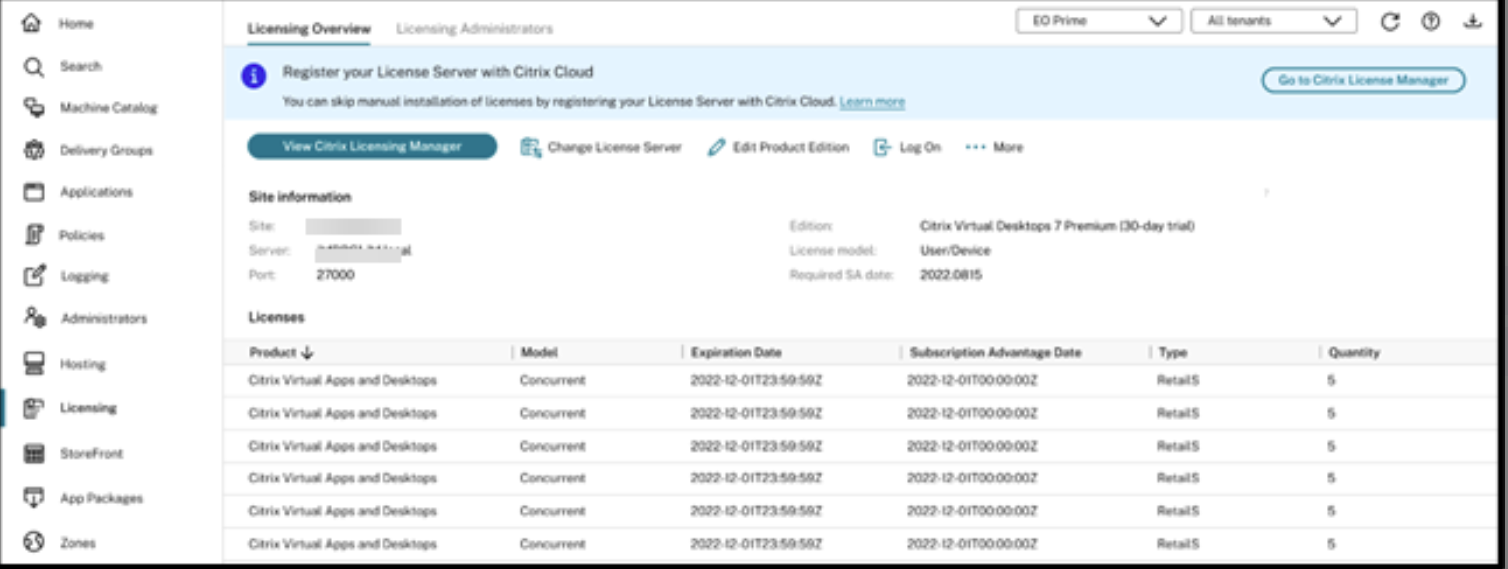Switch to Licensing Administrators tab
Image resolution: width=1508 pixels, height=569 pixels.
474,29
